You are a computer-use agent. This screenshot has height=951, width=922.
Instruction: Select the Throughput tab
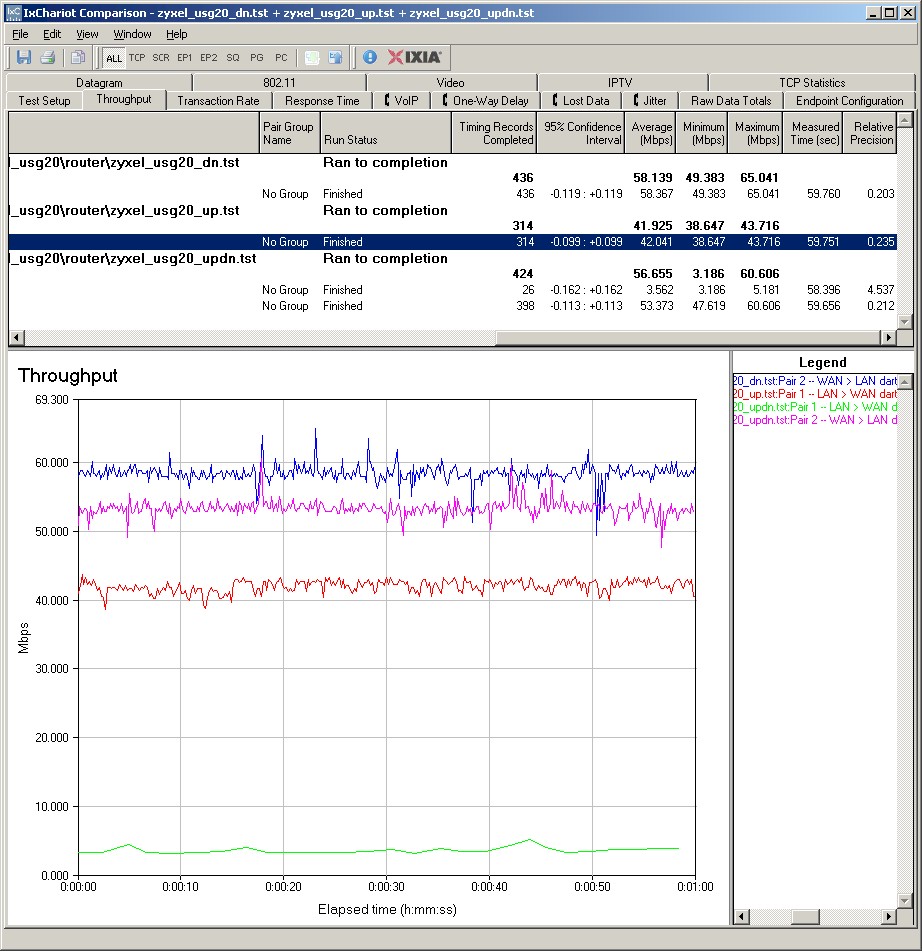click(124, 99)
